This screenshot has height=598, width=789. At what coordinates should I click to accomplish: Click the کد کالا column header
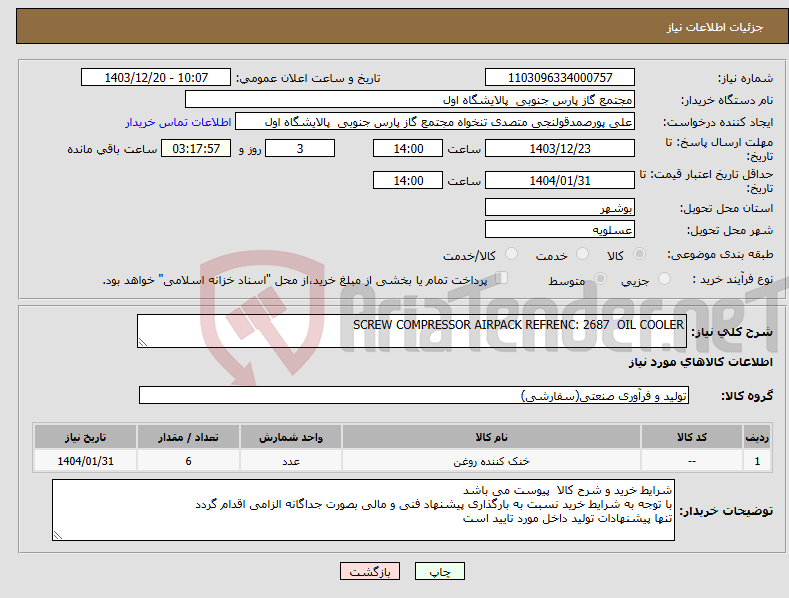pos(692,437)
